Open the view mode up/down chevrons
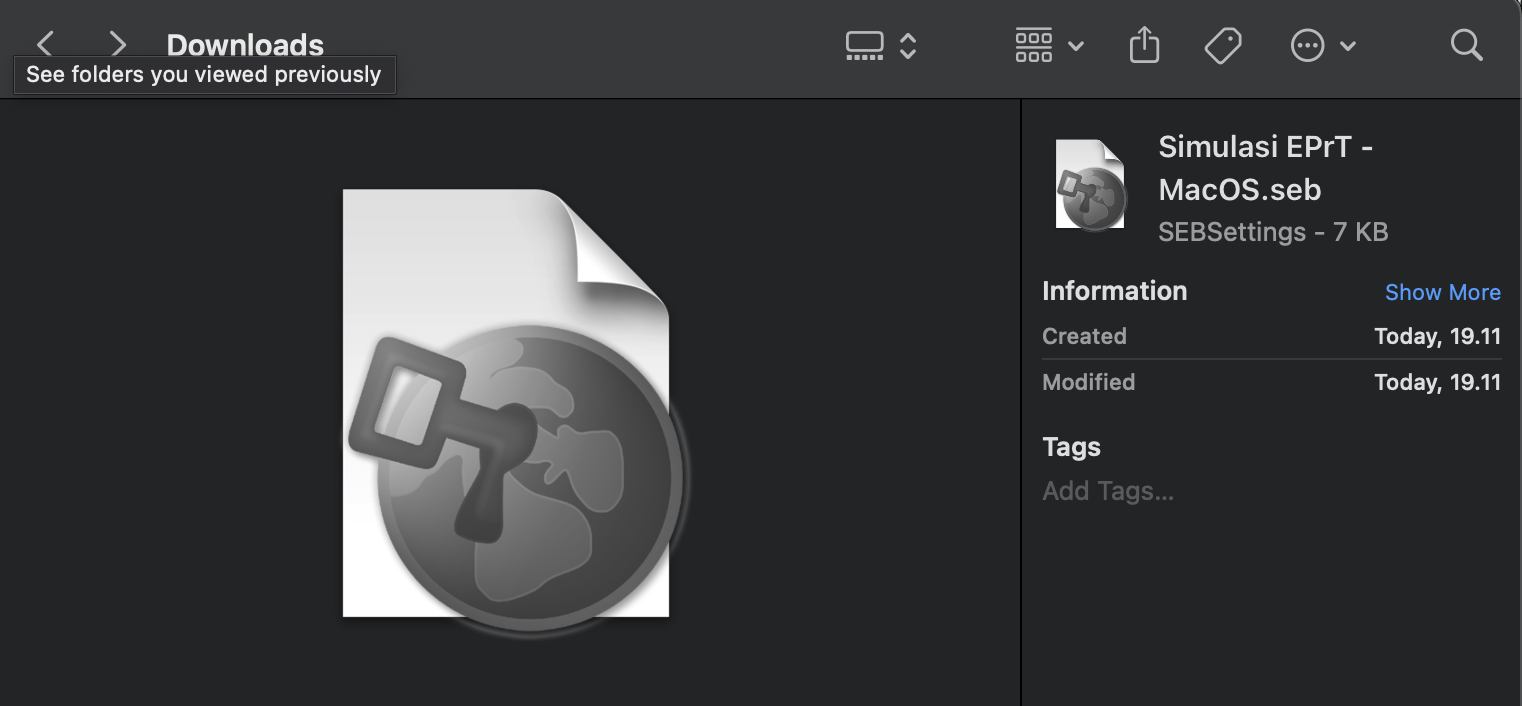 [x=908, y=46]
